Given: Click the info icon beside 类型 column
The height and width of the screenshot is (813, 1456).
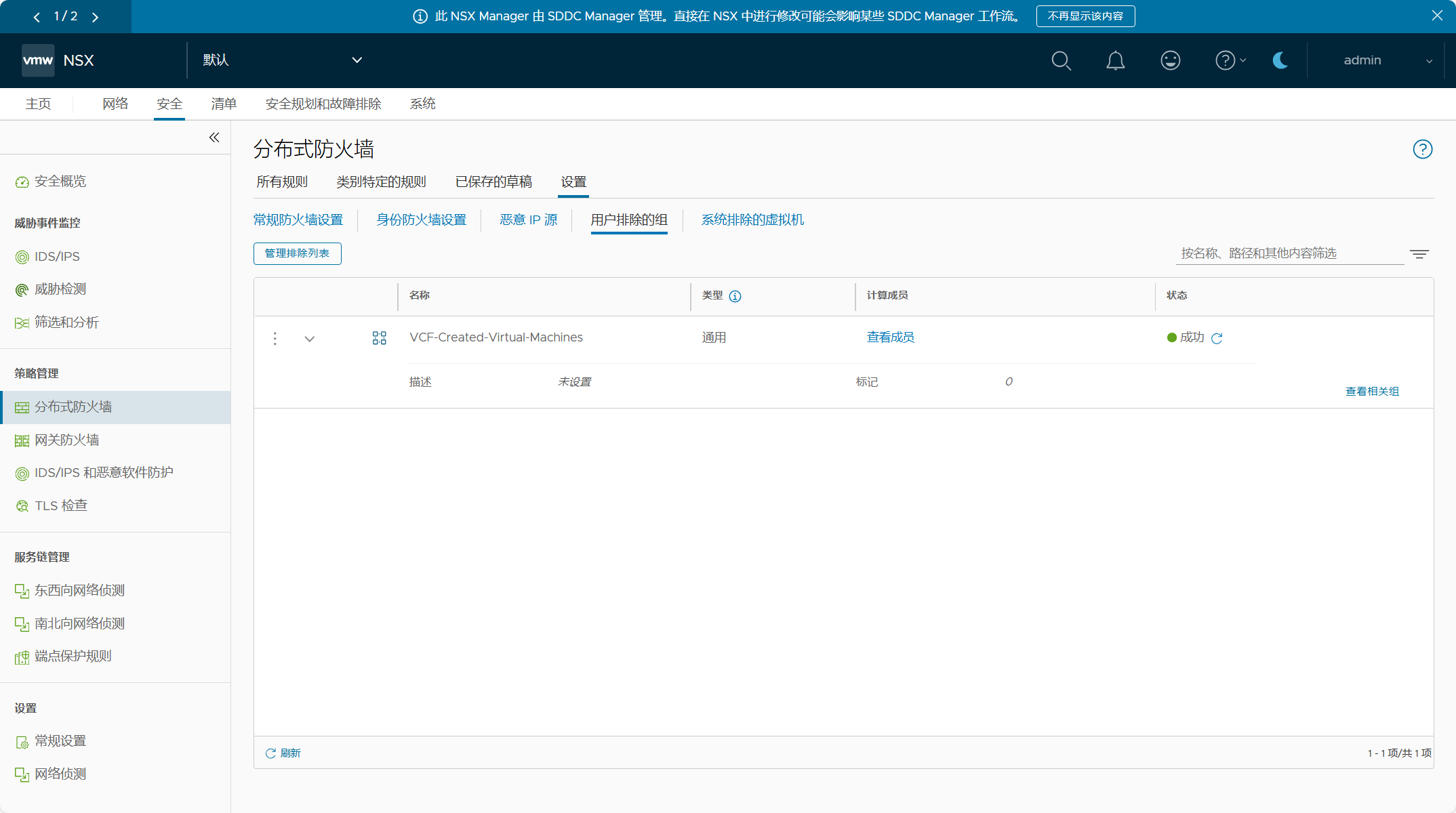Looking at the screenshot, I should 735,296.
